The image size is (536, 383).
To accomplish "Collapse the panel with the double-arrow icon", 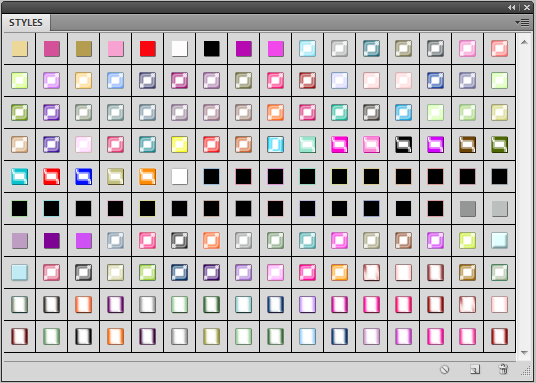I will coord(511,8).
